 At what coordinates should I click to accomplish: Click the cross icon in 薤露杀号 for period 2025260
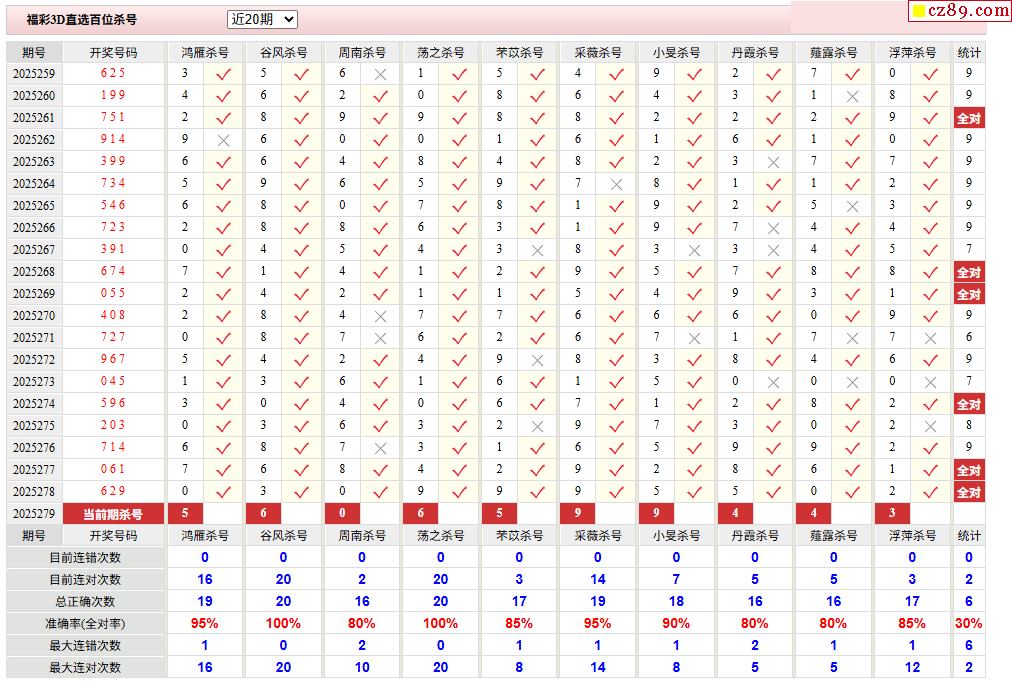coord(852,96)
